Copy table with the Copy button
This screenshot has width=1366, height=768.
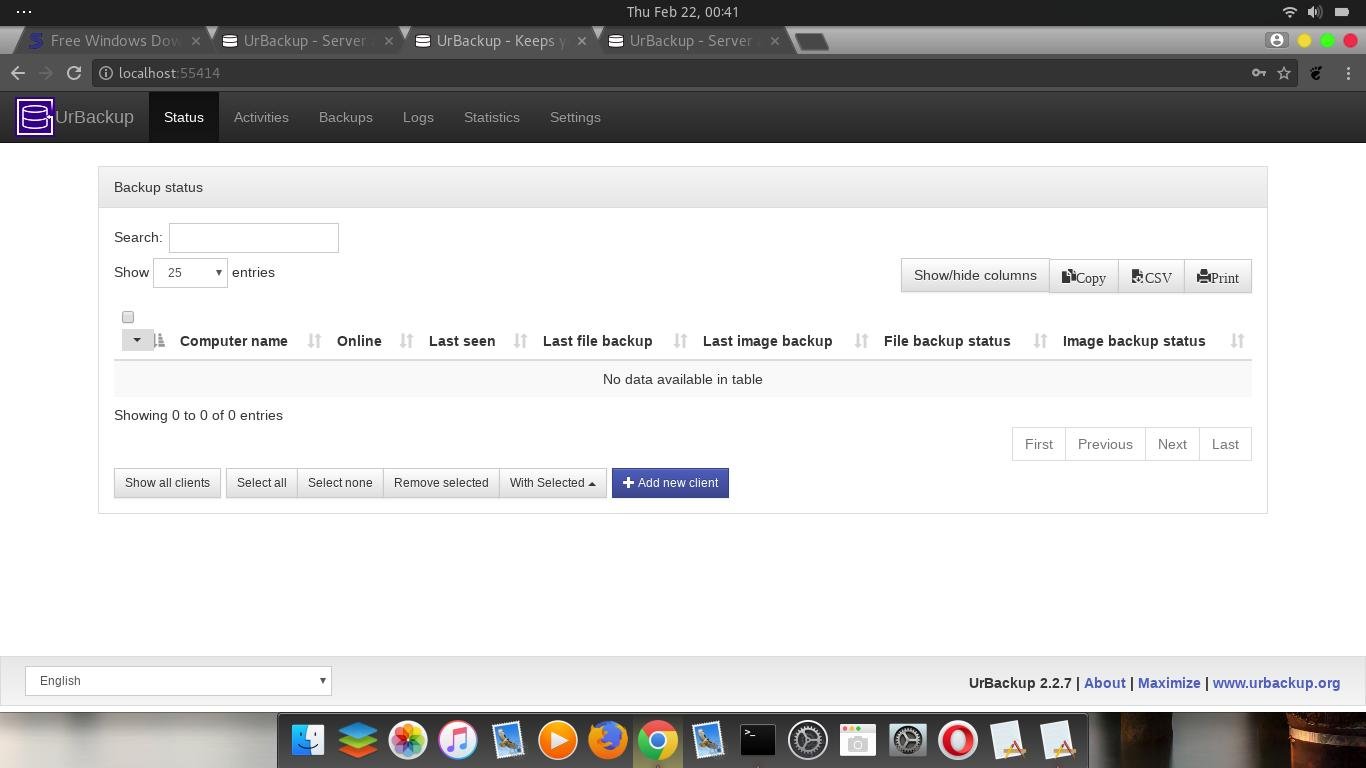1084,277
